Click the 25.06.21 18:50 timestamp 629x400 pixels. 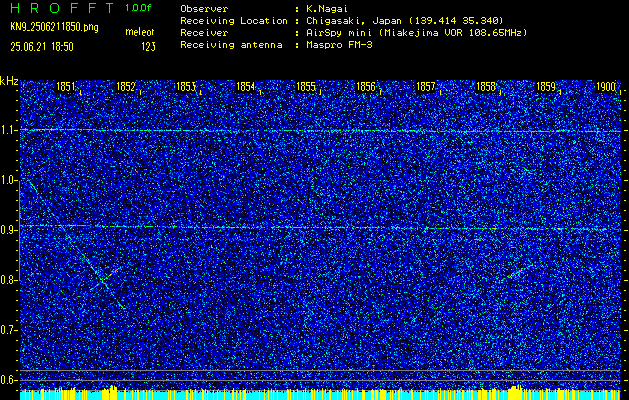[x=42, y=47]
